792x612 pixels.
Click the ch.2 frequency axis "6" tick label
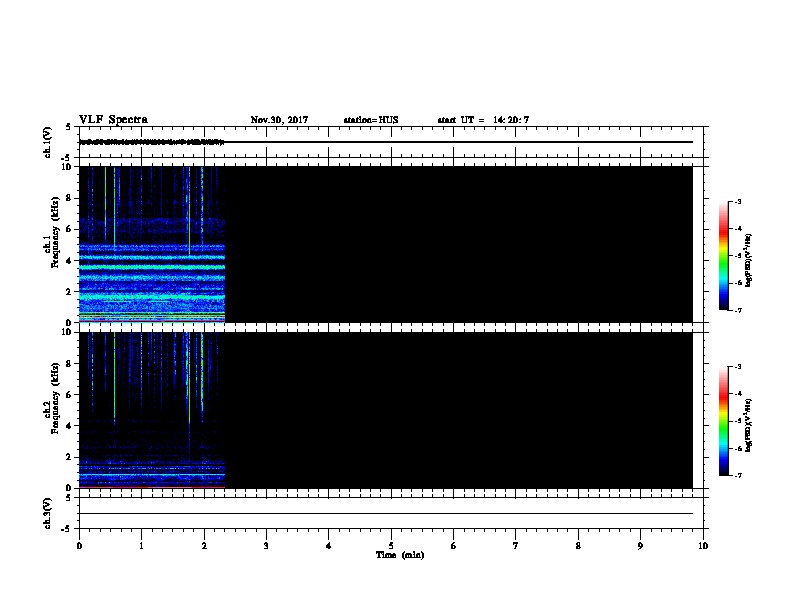(x=69, y=395)
